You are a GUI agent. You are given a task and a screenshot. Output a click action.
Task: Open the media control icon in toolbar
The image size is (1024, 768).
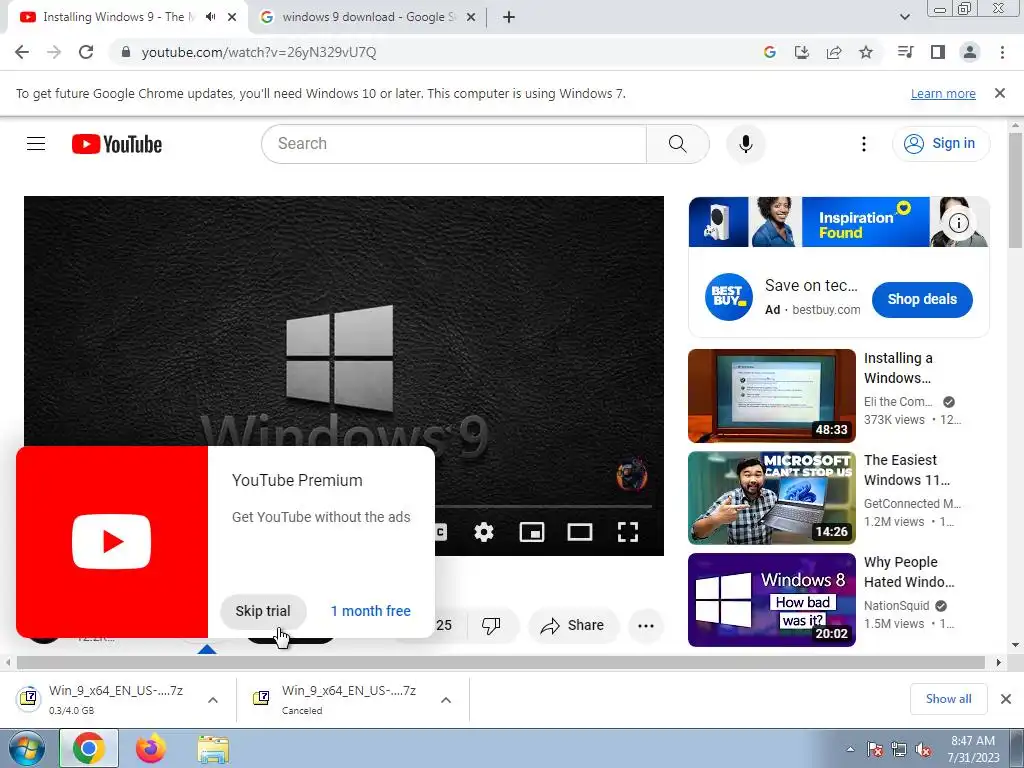pyautogui.click(x=905, y=52)
